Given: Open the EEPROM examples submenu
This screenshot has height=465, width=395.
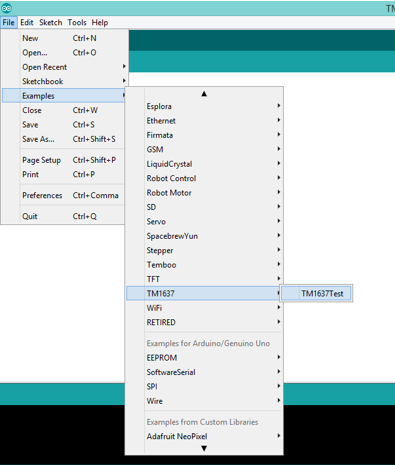Looking at the screenshot, I should [204, 358].
